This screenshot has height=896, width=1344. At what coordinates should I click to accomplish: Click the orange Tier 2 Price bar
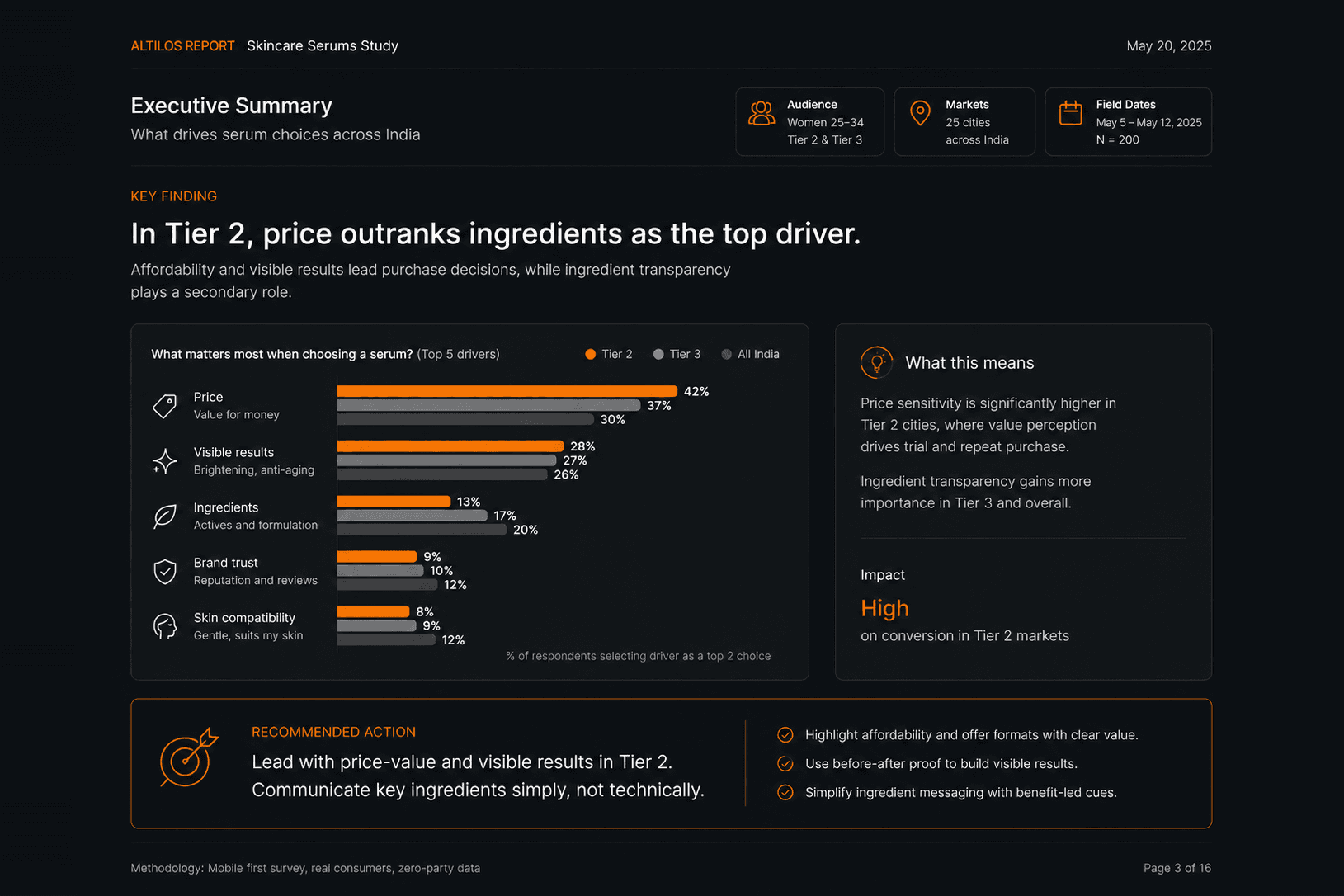click(507, 392)
